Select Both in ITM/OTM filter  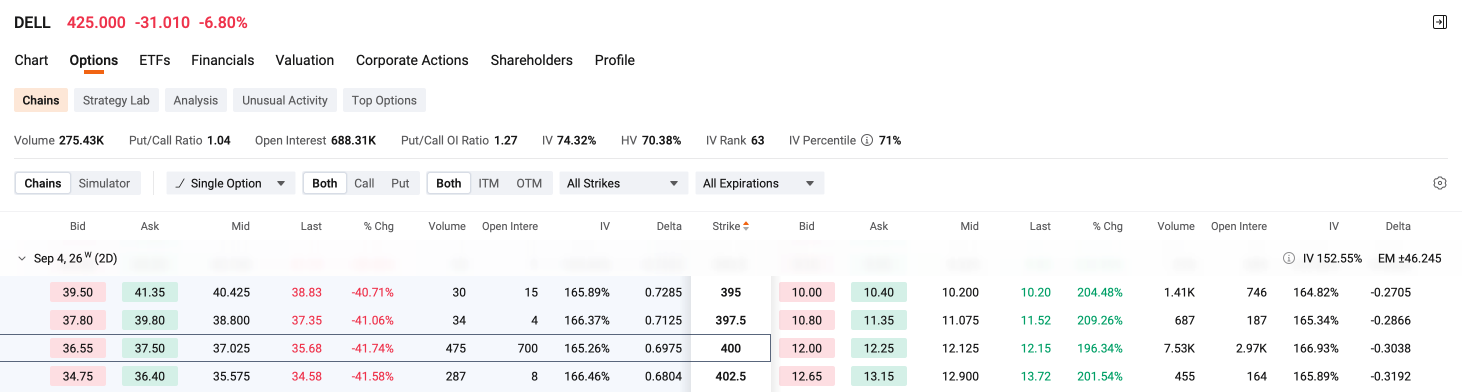449,183
